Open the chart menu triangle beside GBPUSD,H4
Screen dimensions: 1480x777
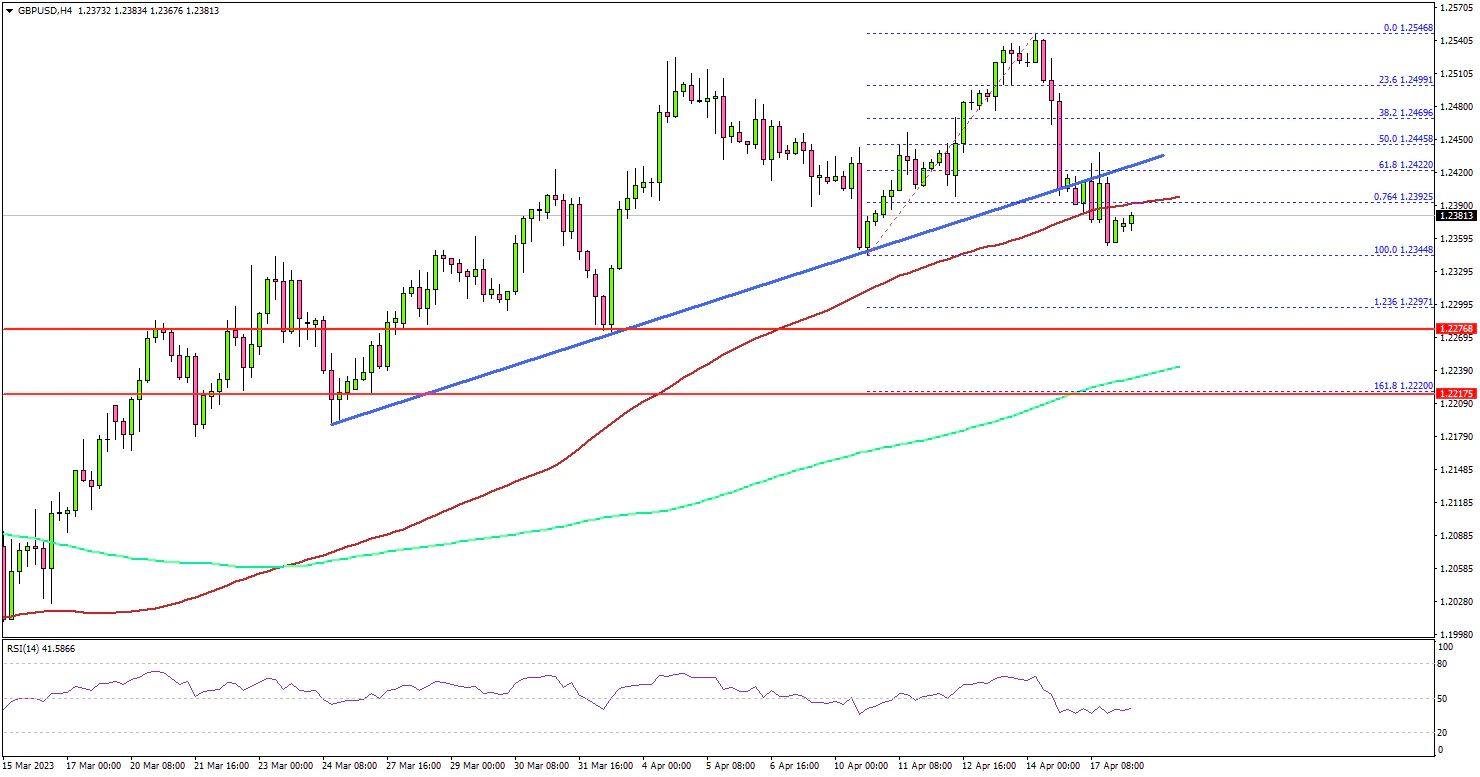pos(9,10)
